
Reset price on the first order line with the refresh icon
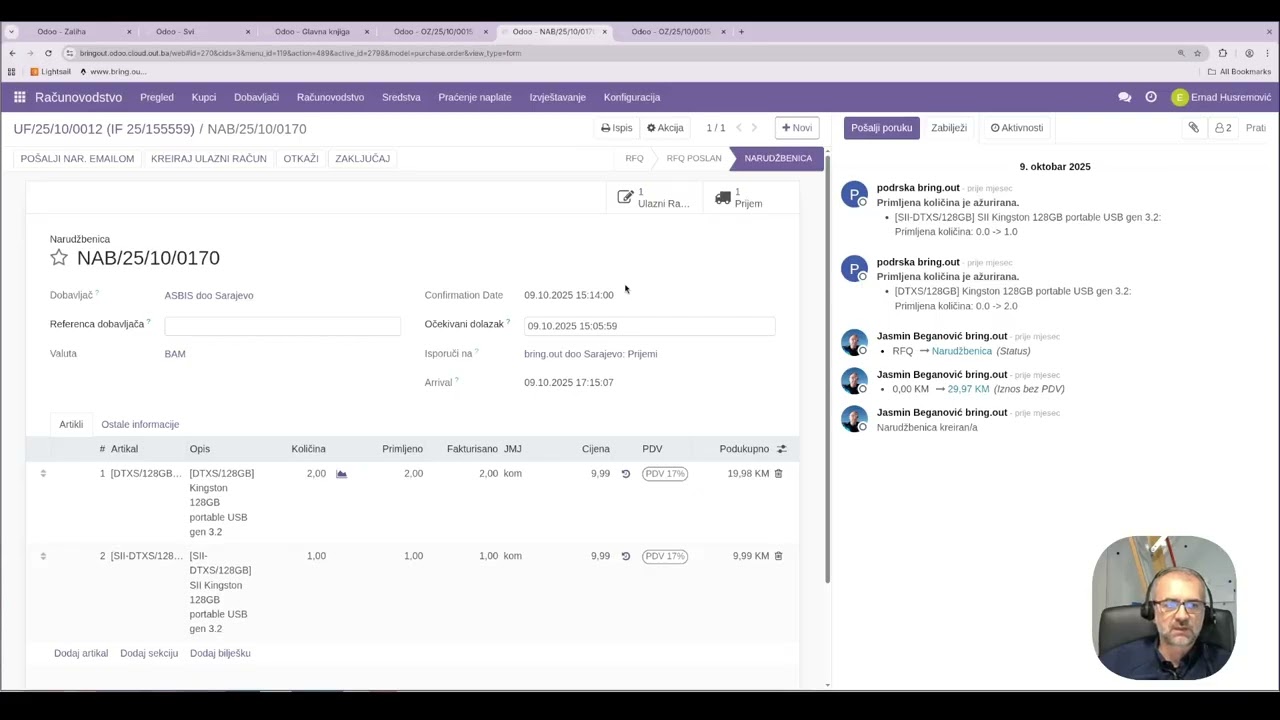626,474
